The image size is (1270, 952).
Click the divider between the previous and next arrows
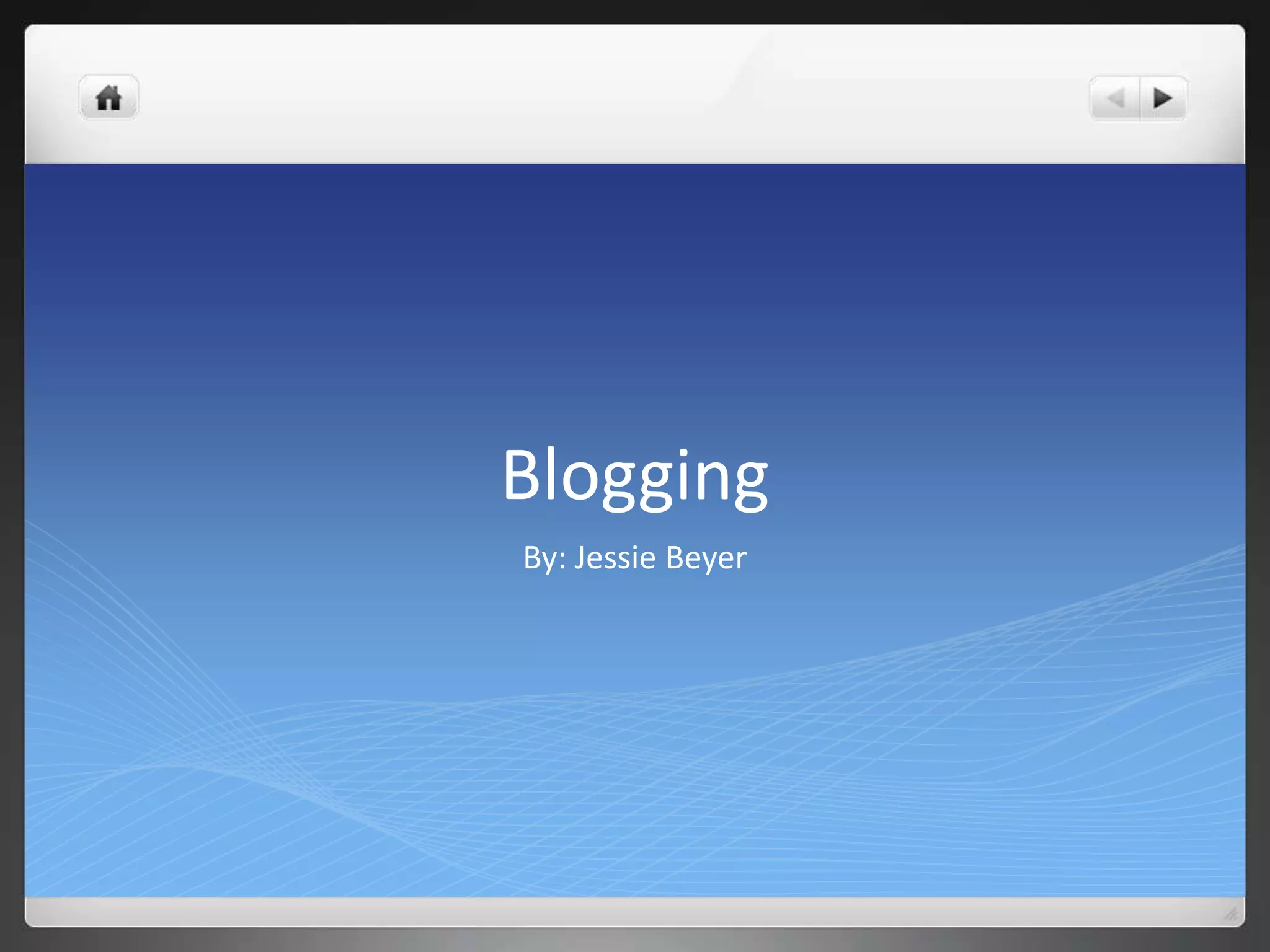click(1140, 98)
